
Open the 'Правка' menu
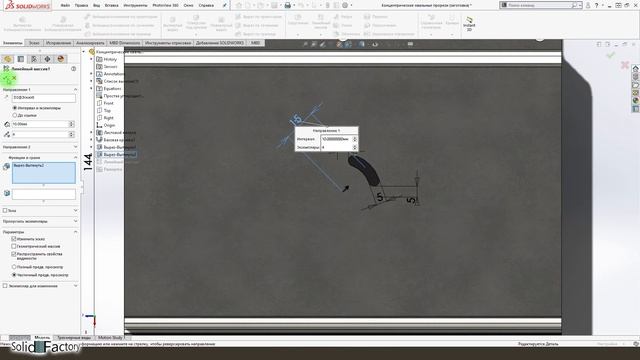[x=81, y=5]
